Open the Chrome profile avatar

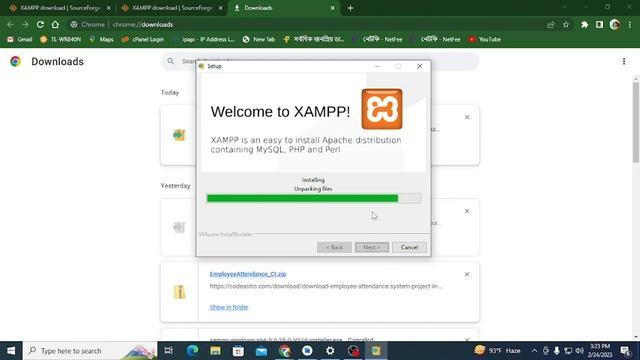click(615, 24)
